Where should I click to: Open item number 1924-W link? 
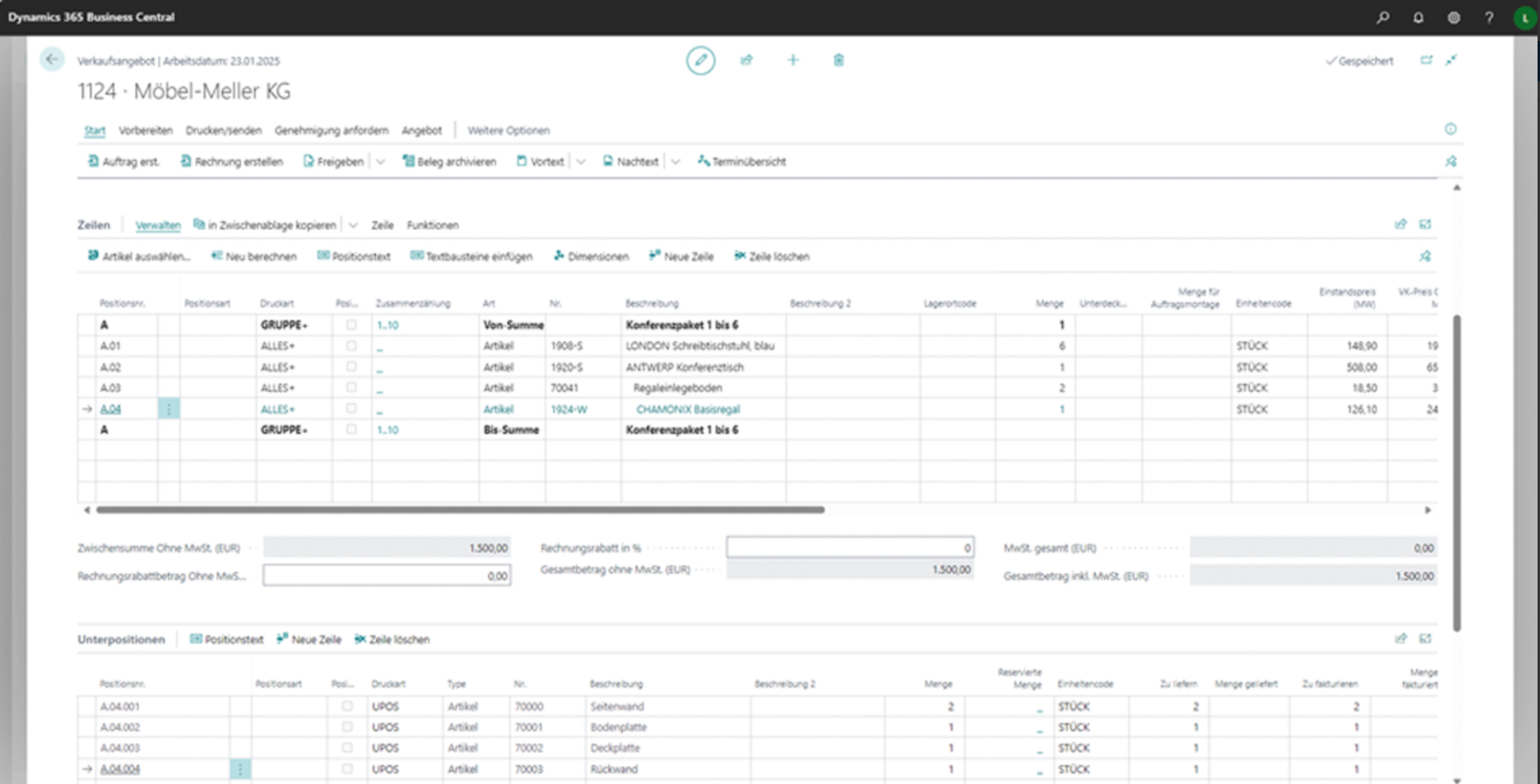pos(569,409)
